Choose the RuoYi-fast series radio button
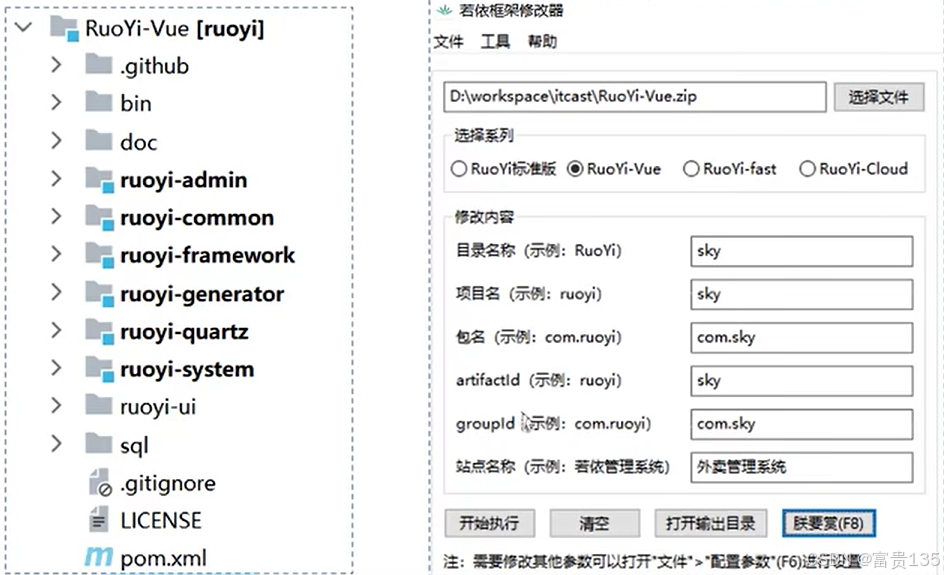This screenshot has height=575, width=944. pyautogui.click(x=691, y=169)
